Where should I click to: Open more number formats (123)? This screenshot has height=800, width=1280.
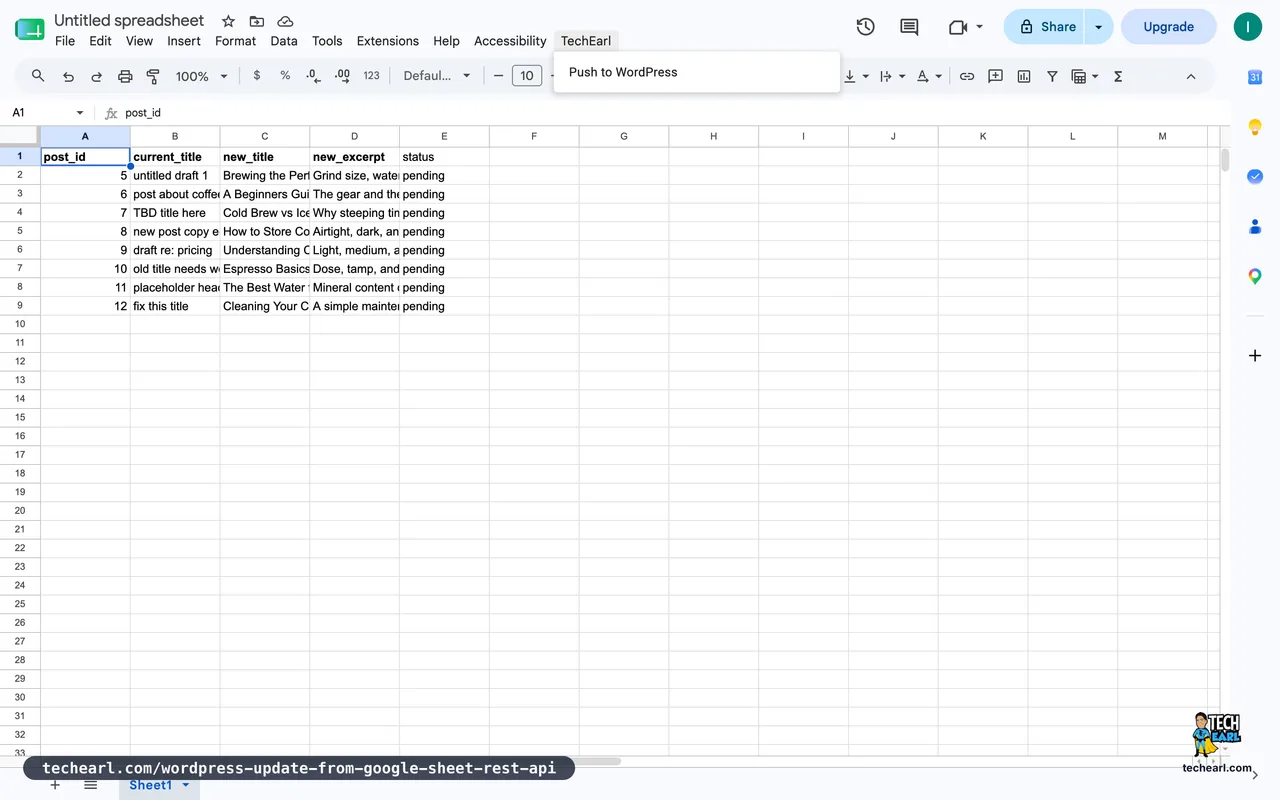tap(371, 76)
